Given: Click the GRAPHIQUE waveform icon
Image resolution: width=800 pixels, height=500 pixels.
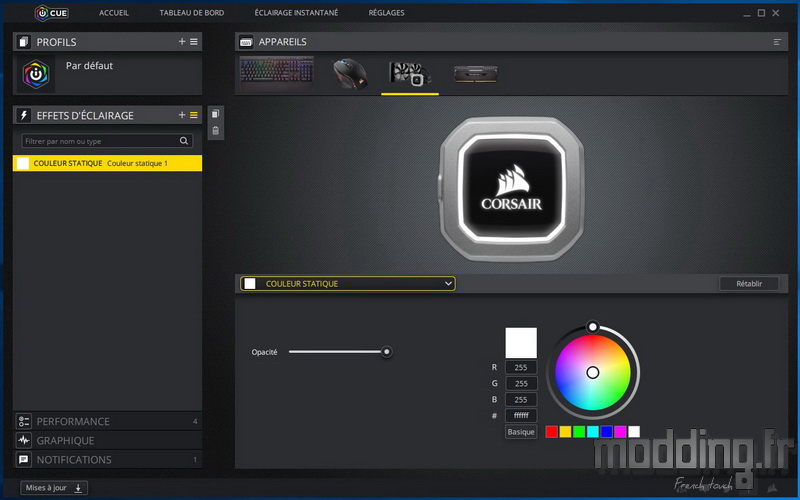Looking at the screenshot, I should click(23, 440).
